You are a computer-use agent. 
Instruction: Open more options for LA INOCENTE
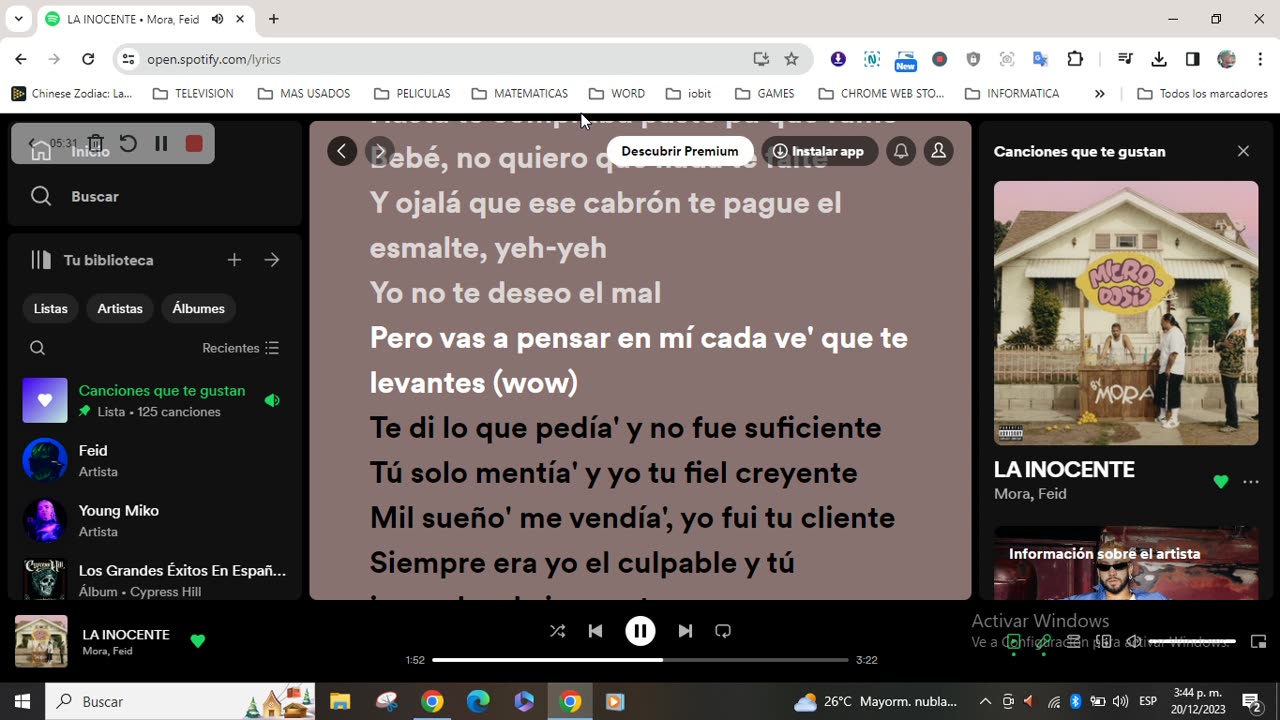[1251, 482]
